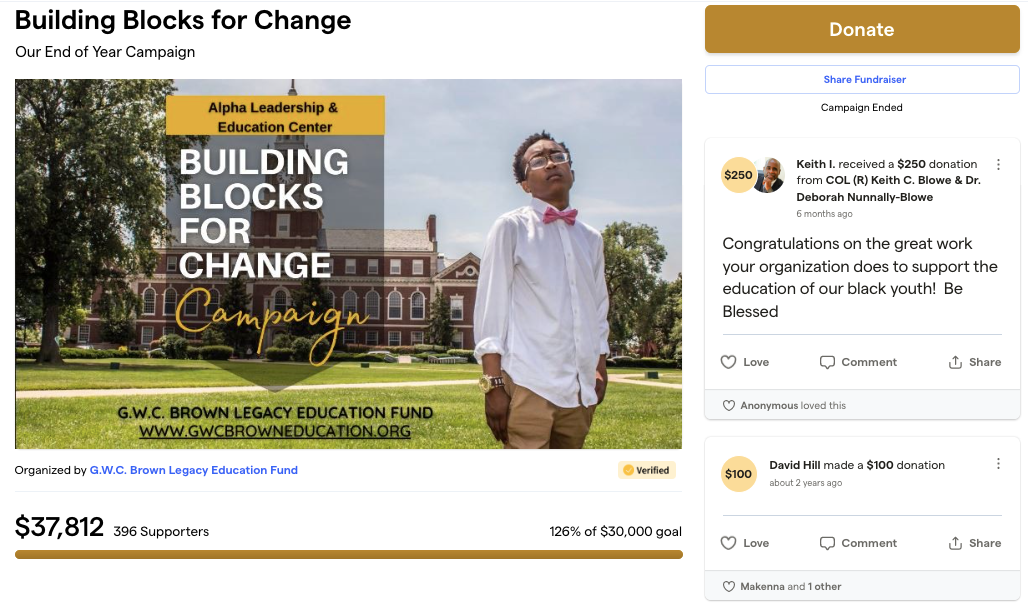Love Keith I.'s $250 donation post
The height and width of the screenshot is (604, 1028).
[x=745, y=362]
